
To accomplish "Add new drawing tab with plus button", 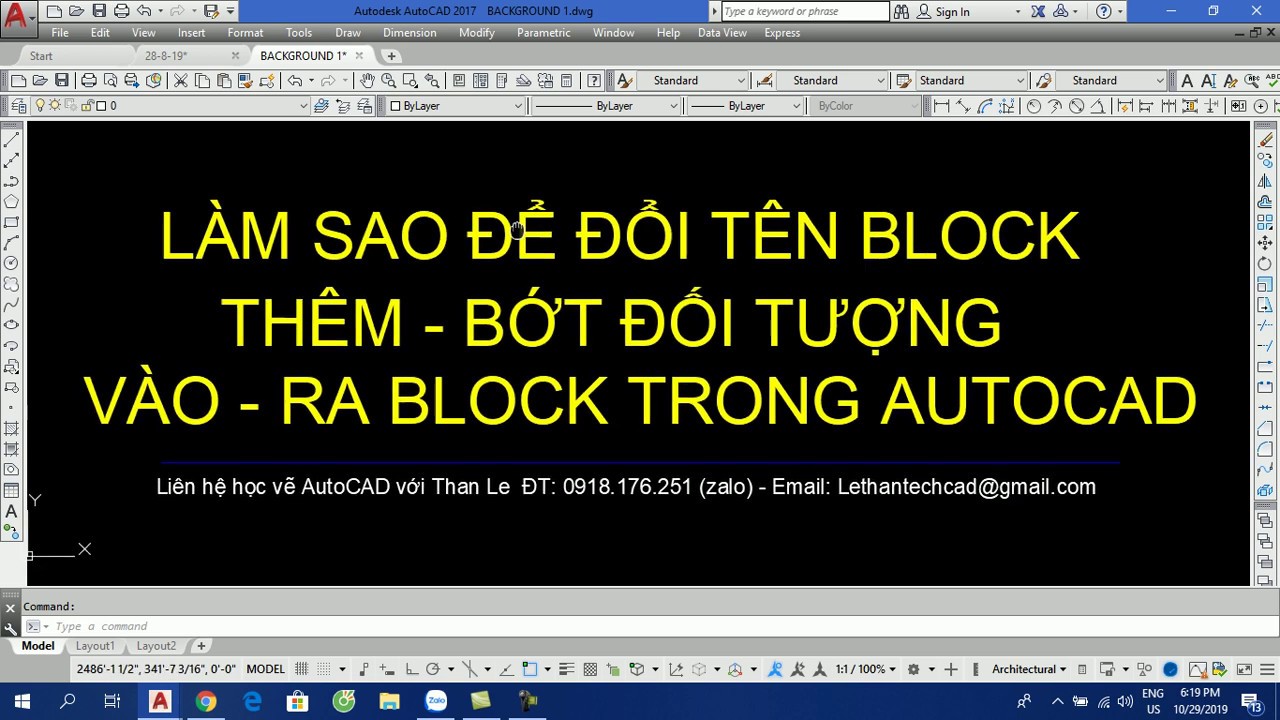I will point(392,56).
